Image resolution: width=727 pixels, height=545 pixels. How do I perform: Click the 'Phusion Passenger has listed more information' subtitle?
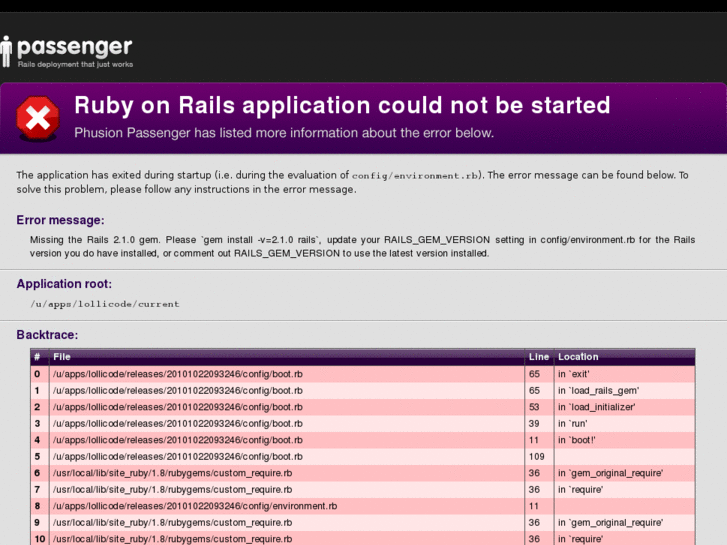(284, 133)
